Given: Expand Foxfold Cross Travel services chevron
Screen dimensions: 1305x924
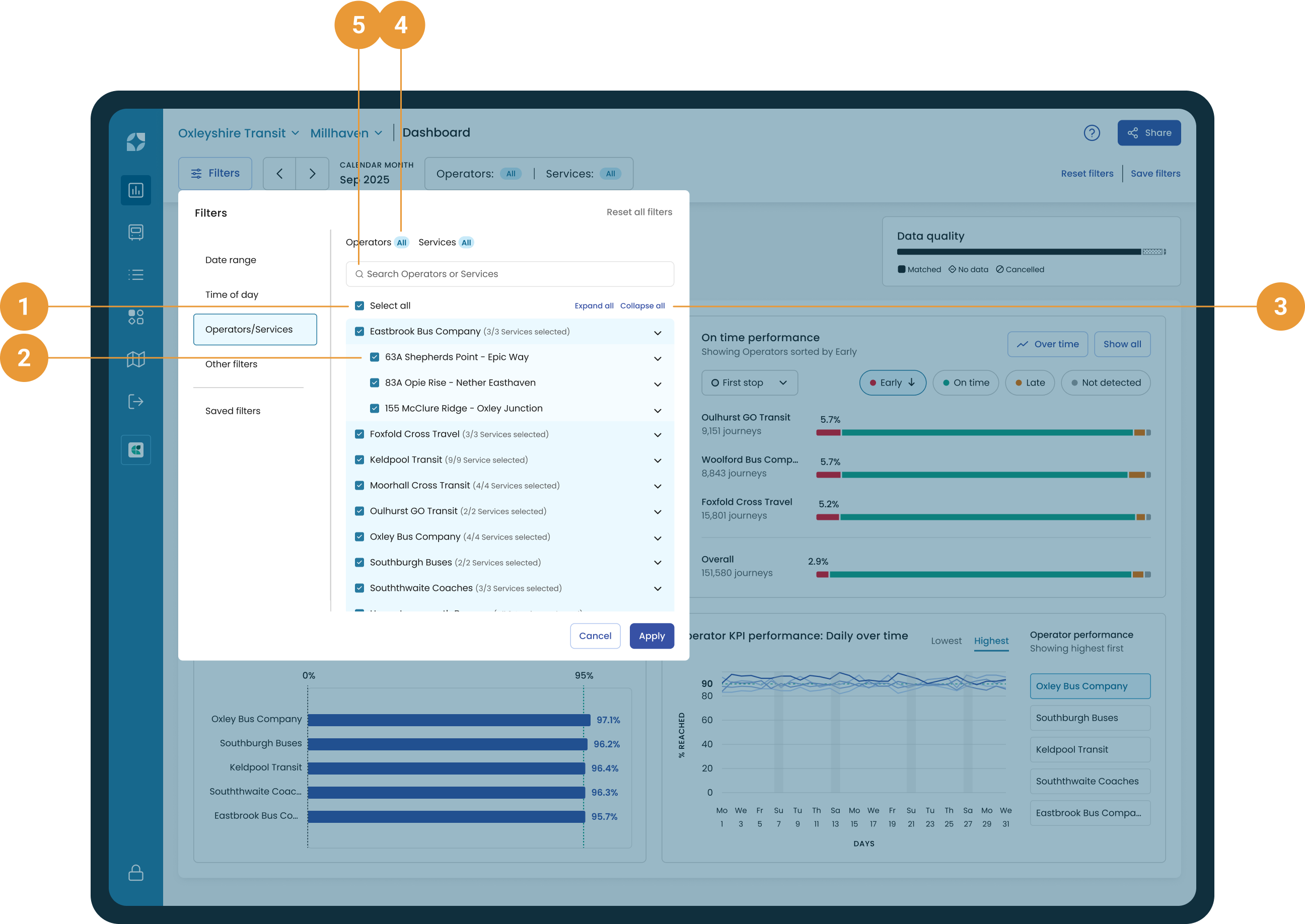Looking at the screenshot, I should (658, 435).
